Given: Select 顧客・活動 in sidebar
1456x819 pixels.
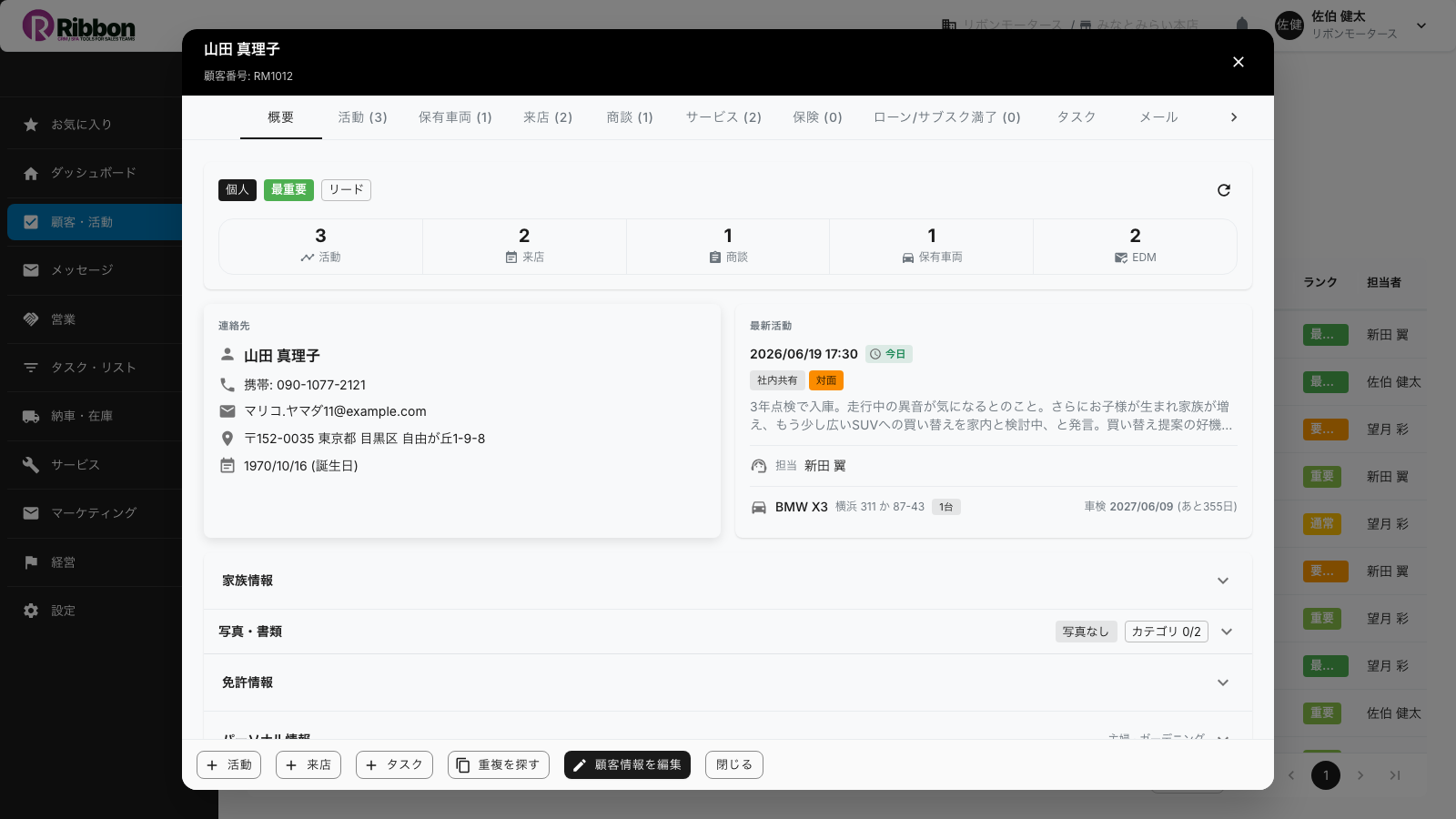Looking at the screenshot, I should point(95,222).
